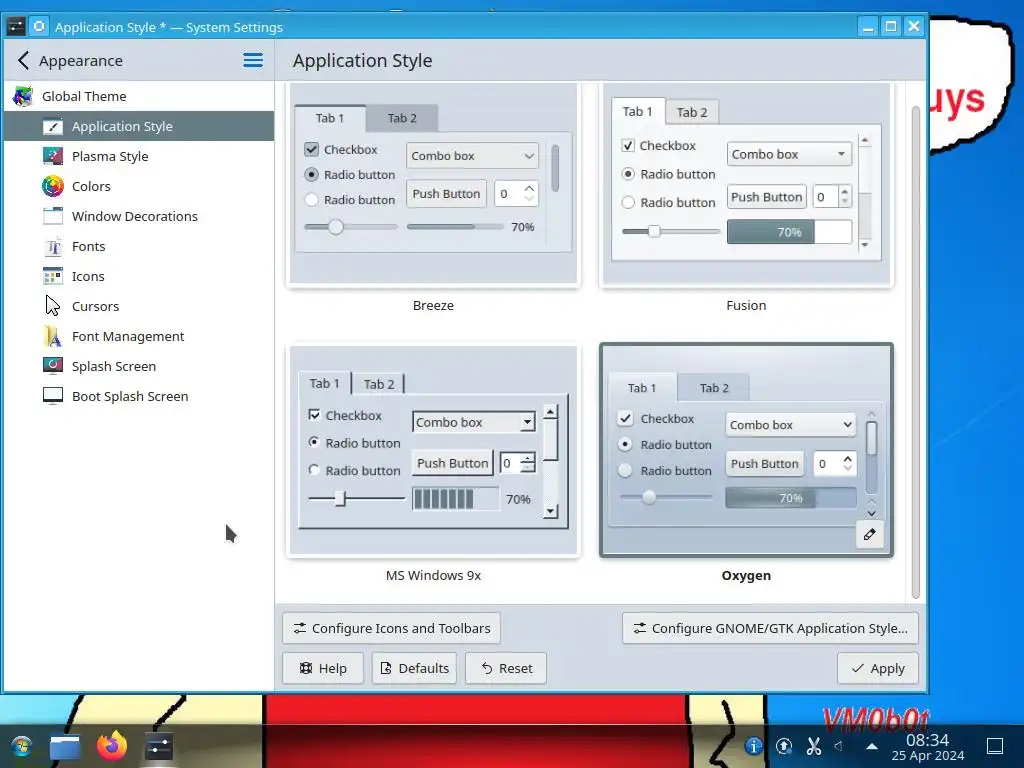Open the start menu icon in taskbar
The width and height of the screenshot is (1024, 768).
tap(22, 746)
